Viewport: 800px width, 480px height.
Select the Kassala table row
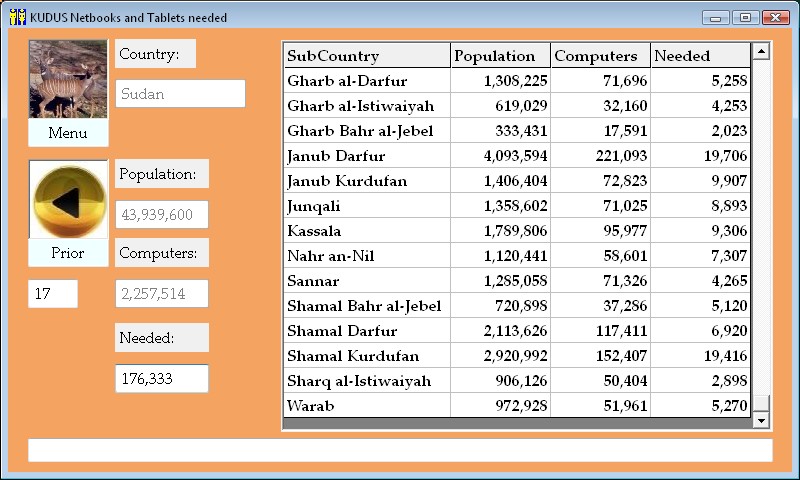pyautogui.click(x=366, y=231)
